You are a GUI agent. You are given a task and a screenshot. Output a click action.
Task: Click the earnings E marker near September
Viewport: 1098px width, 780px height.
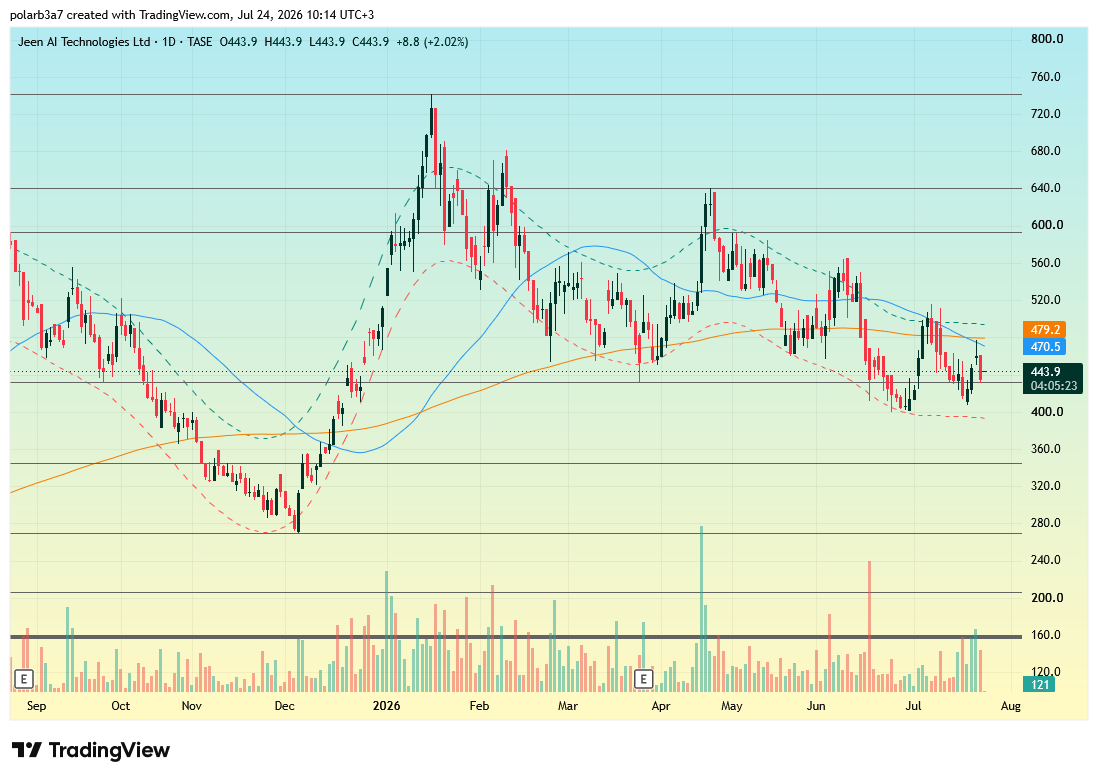coord(24,678)
